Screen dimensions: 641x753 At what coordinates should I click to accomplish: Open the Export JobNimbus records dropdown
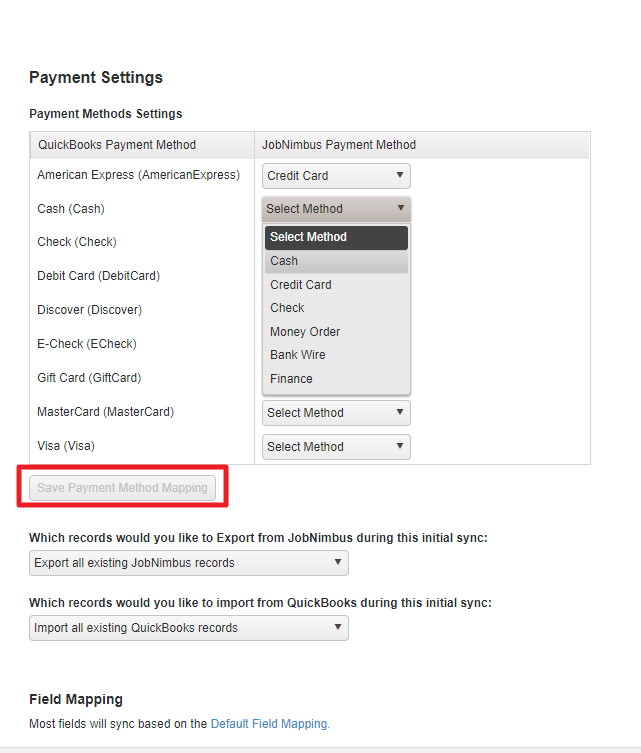[x=189, y=563]
